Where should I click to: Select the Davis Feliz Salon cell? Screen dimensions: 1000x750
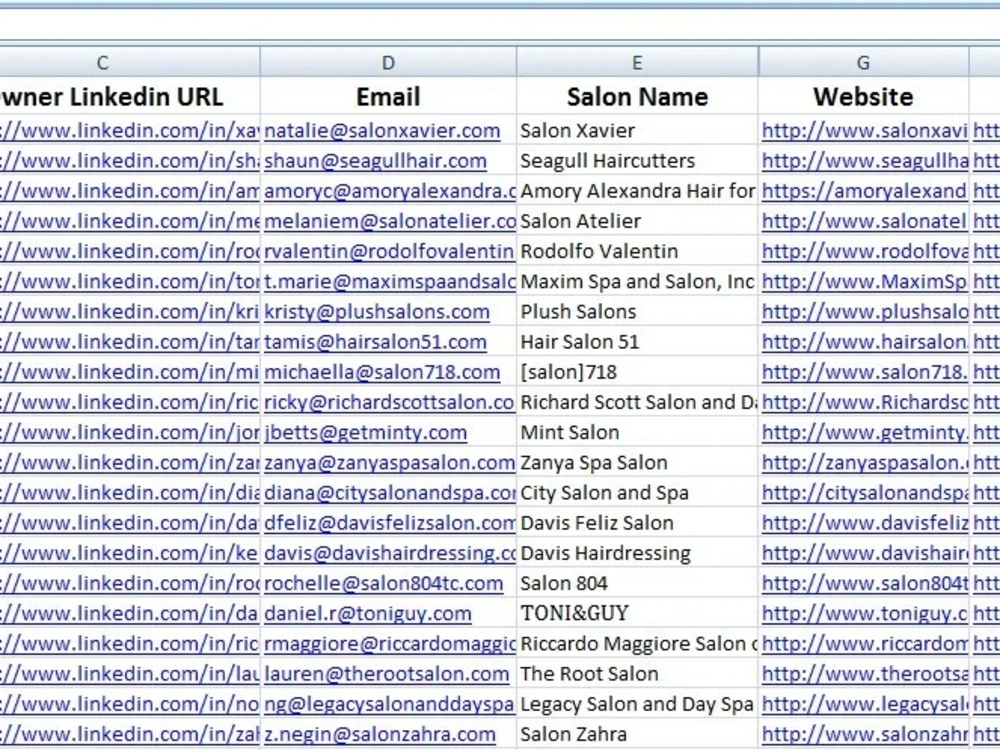click(x=637, y=523)
